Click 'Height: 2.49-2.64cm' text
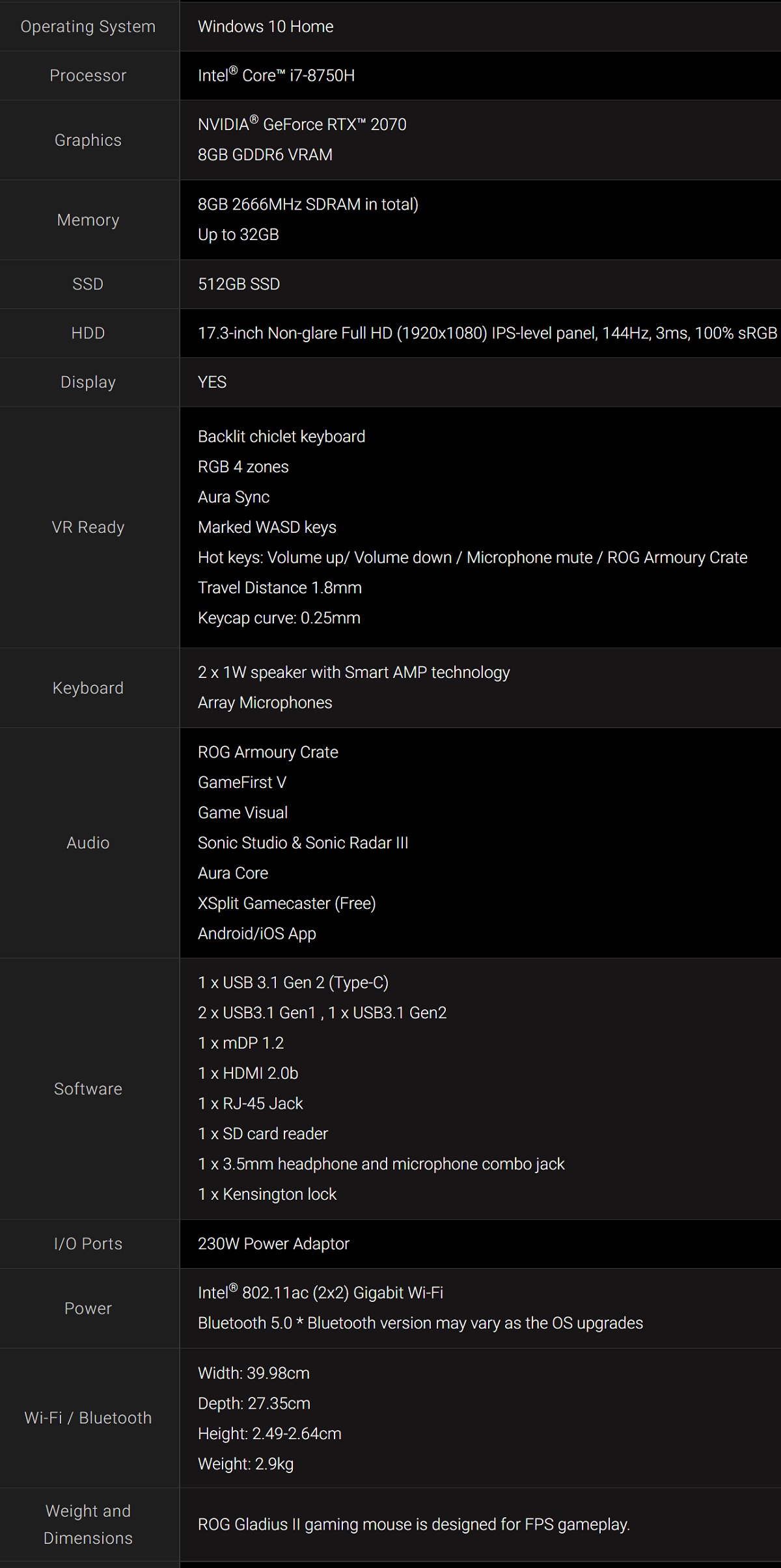Image resolution: width=781 pixels, height=1568 pixels. click(x=269, y=1434)
